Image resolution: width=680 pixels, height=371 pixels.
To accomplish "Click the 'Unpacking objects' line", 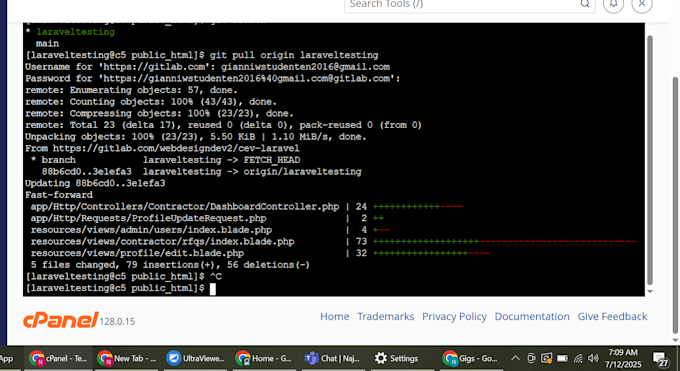I will (x=196, y=137).
